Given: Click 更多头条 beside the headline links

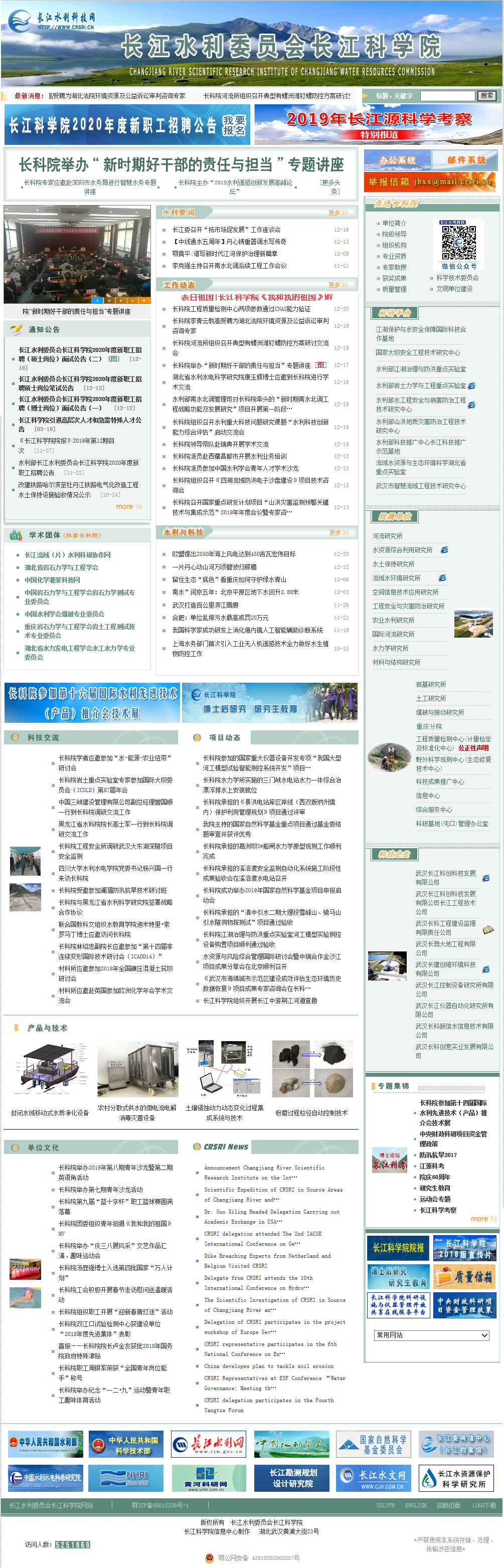Looking at the screenshot, I should 330,186.
